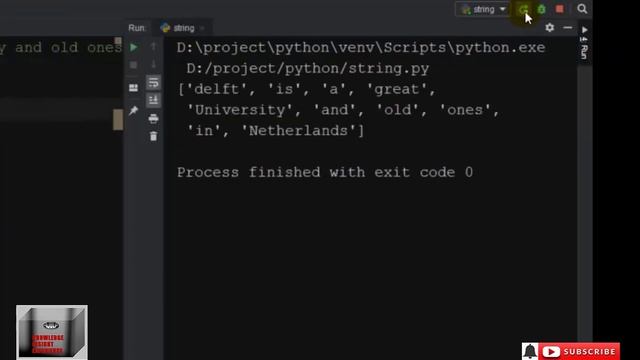This screenshot has height=360, width=640.
Task: Click the Run label of the tool window
Action: tap(137, 28)
